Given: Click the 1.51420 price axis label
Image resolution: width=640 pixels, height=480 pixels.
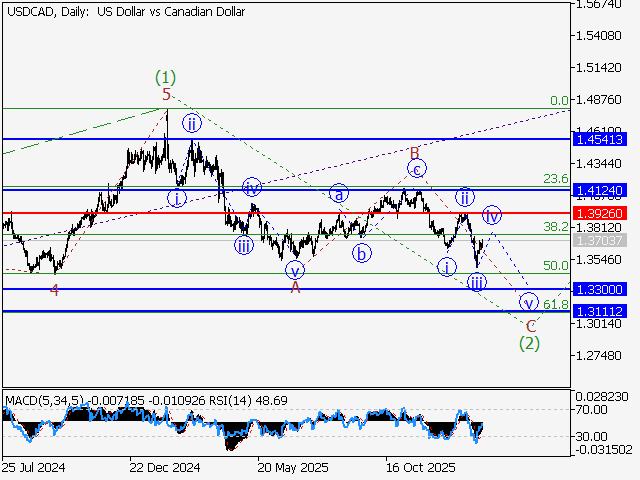Looking at the screenshot, I should pos(598,67).
